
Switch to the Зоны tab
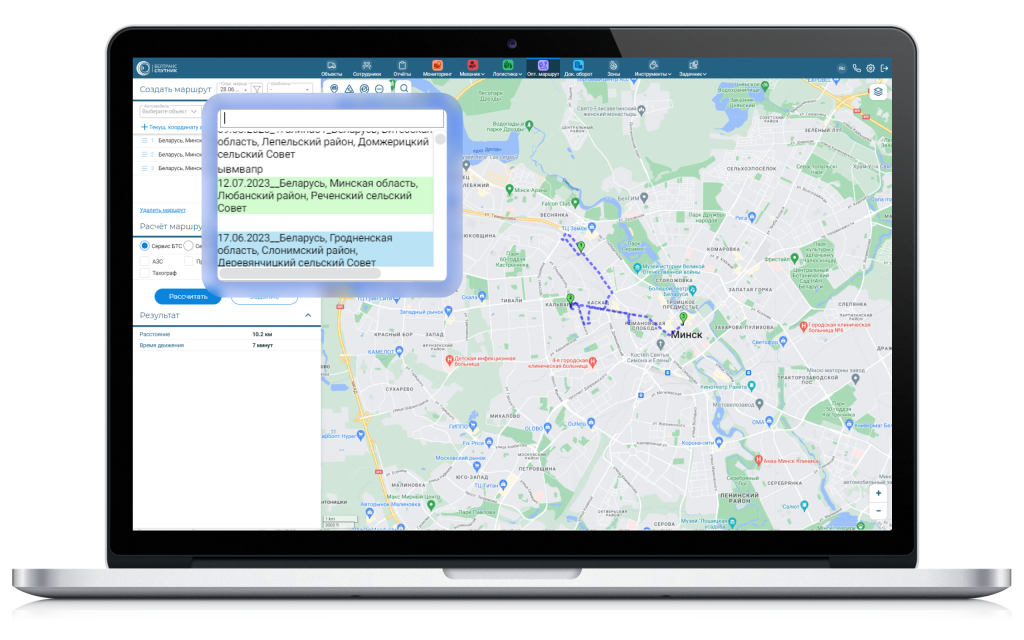click(613, 67)
